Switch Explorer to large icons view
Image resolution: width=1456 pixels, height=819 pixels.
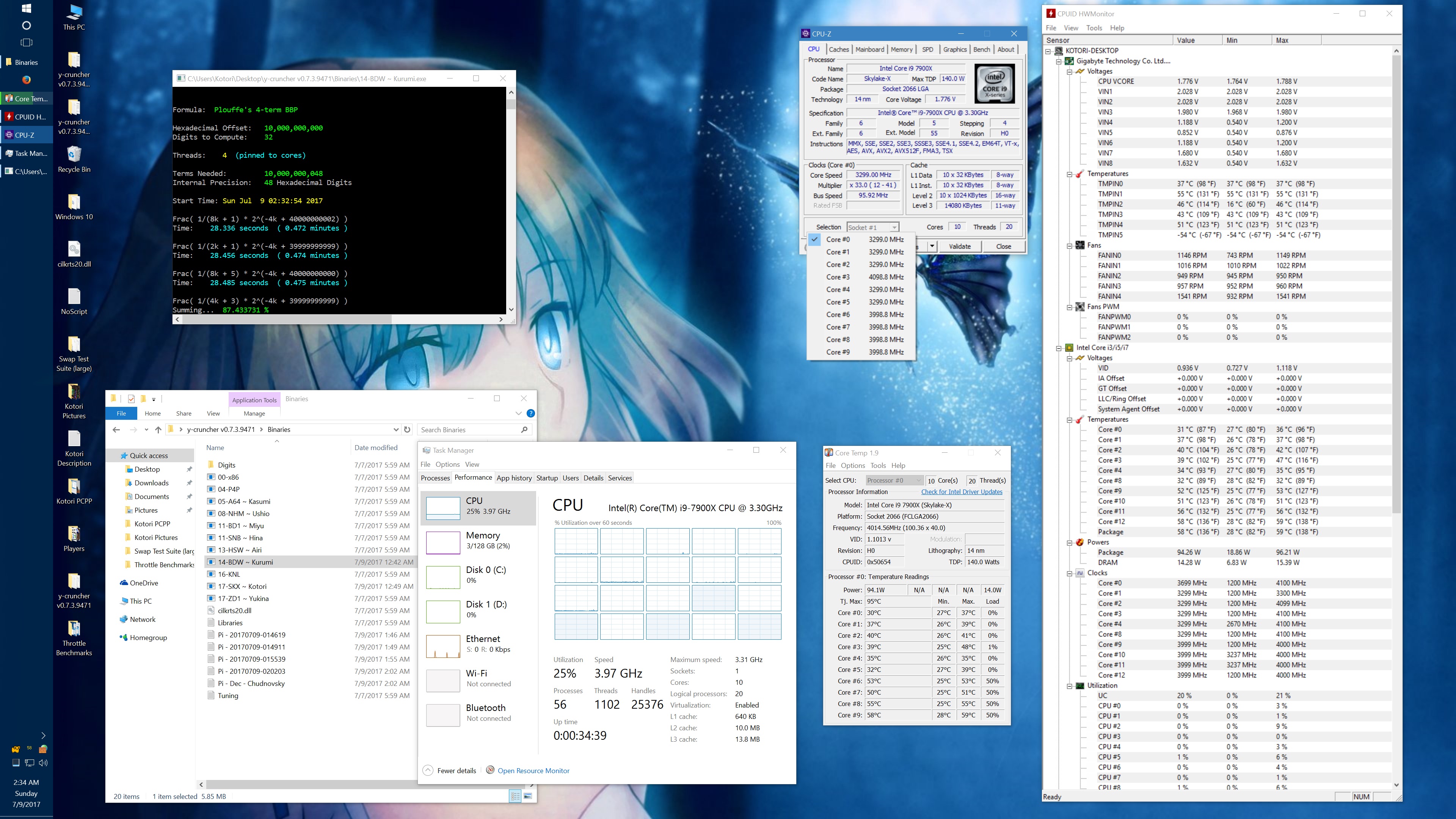527,796
